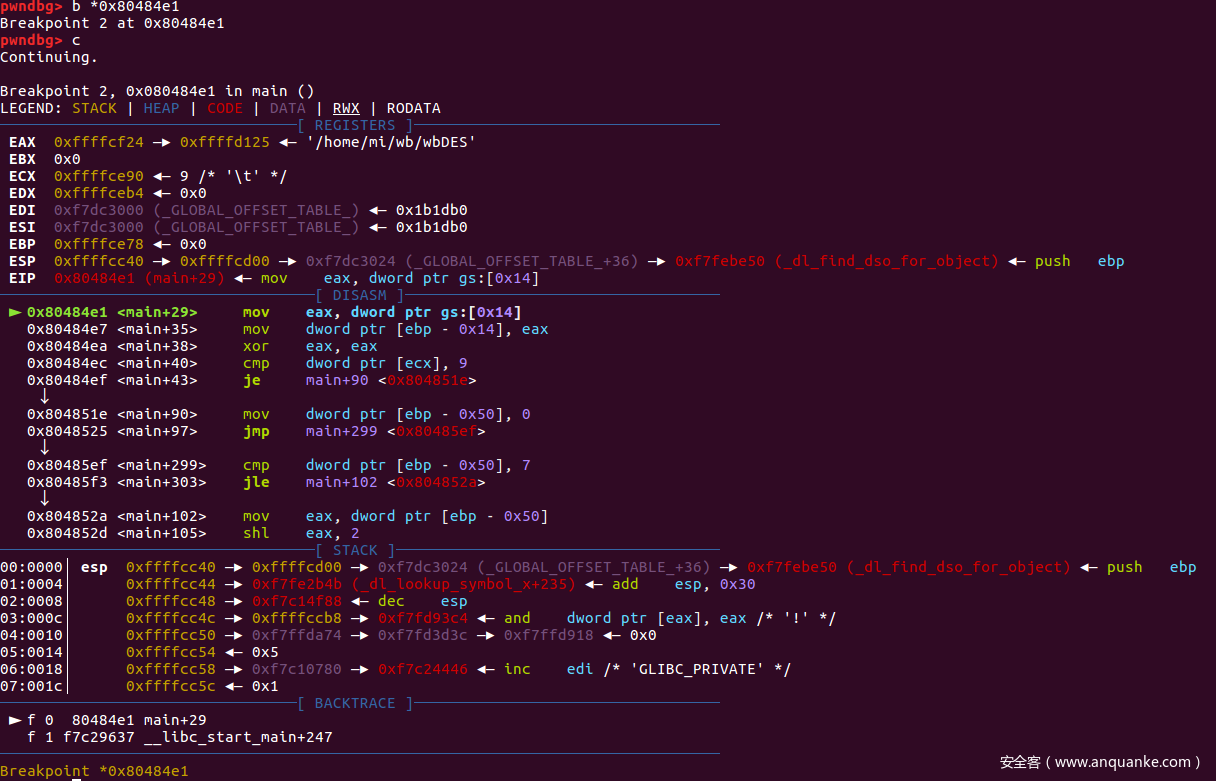Click the underlined RWX legend entry
The image size is (1216, 781).
pyautogui.click(x=346, y=108)
